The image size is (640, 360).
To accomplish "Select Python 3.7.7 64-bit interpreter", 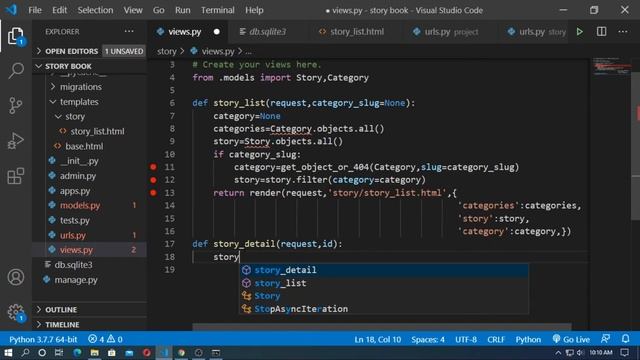I will [x=43, y=339].
